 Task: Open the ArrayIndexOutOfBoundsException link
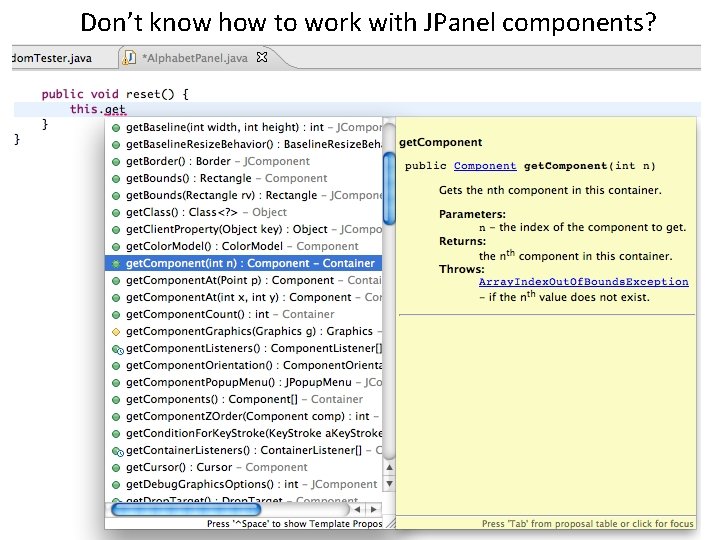pyautogui.click(x=584, y=281)
